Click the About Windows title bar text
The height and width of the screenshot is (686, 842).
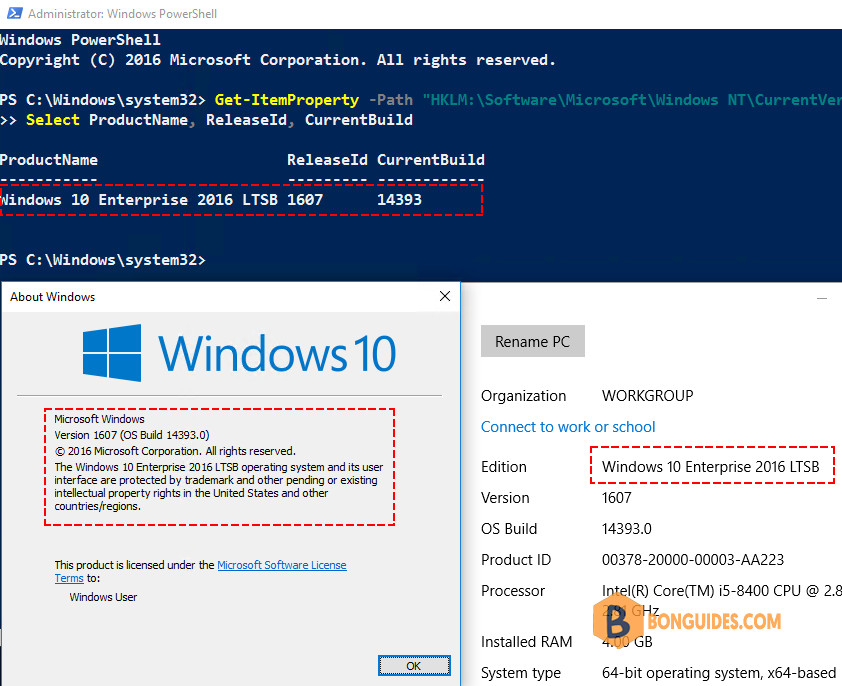[x=53, y=297]
